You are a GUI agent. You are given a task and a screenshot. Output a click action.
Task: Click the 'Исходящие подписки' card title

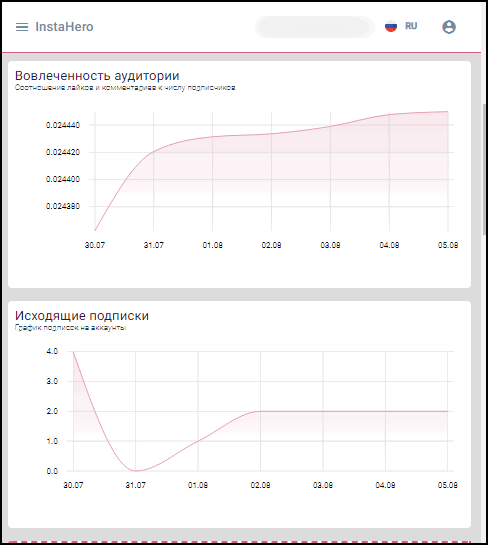(x=82, y=316)
